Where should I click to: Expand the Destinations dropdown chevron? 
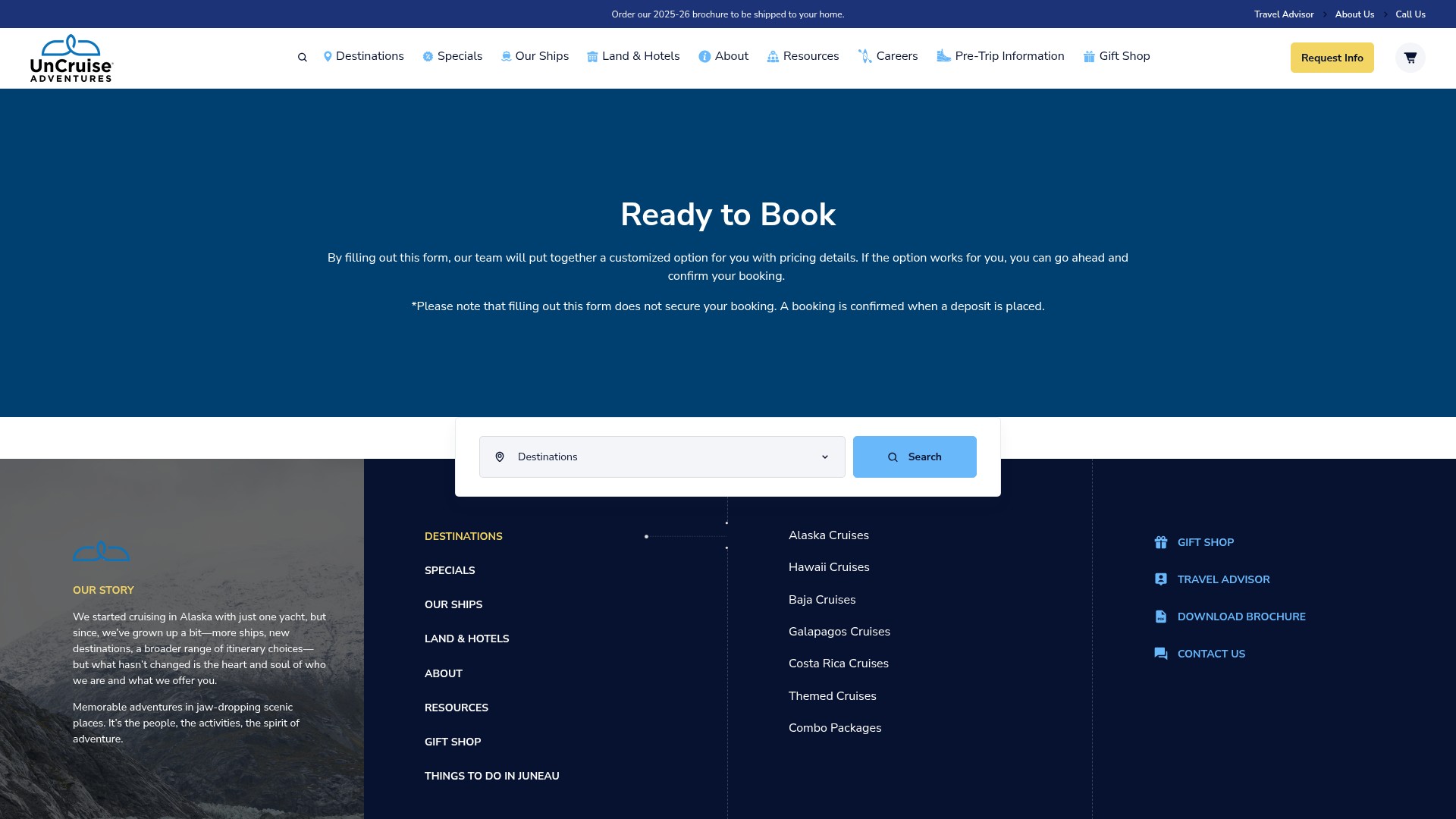coord(825,457)
